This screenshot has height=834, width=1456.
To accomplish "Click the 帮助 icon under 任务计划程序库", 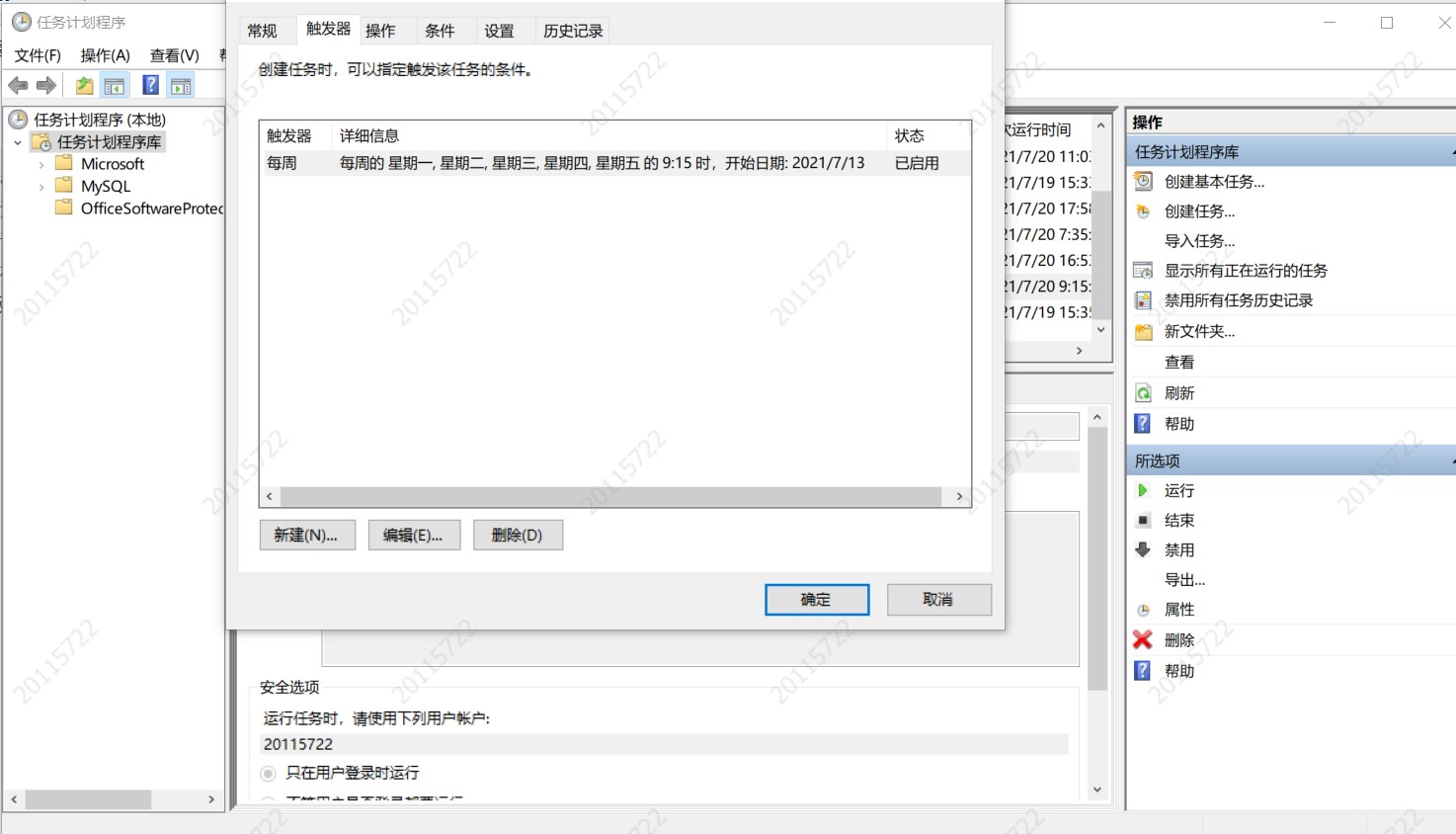I will 1143,423.
